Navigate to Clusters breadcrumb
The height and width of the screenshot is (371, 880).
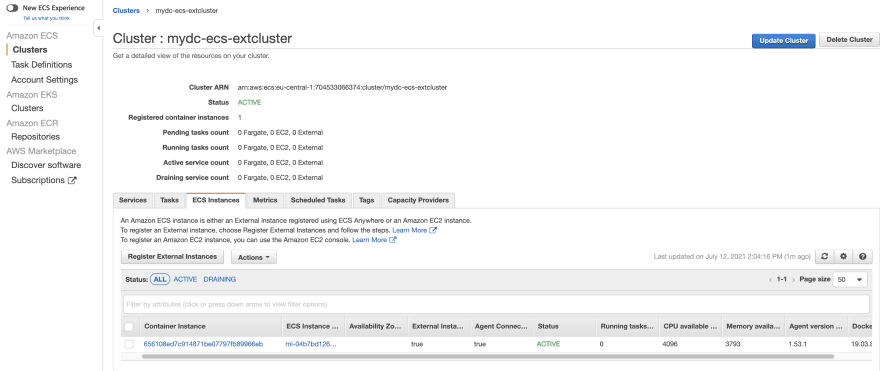(x=126, y=11)
